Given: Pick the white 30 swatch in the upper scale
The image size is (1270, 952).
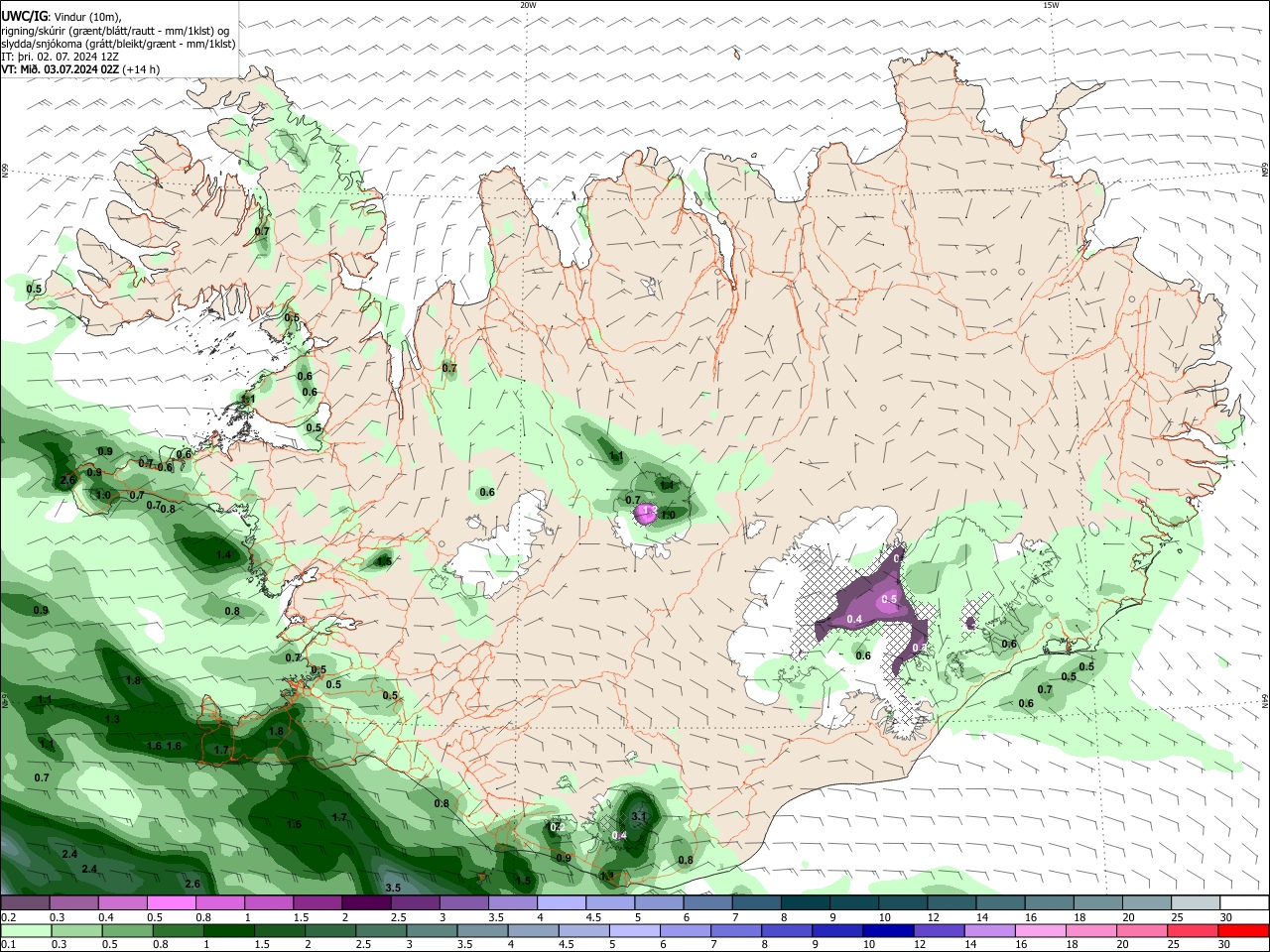Looking at the screenshot, I should (1245, 903).
